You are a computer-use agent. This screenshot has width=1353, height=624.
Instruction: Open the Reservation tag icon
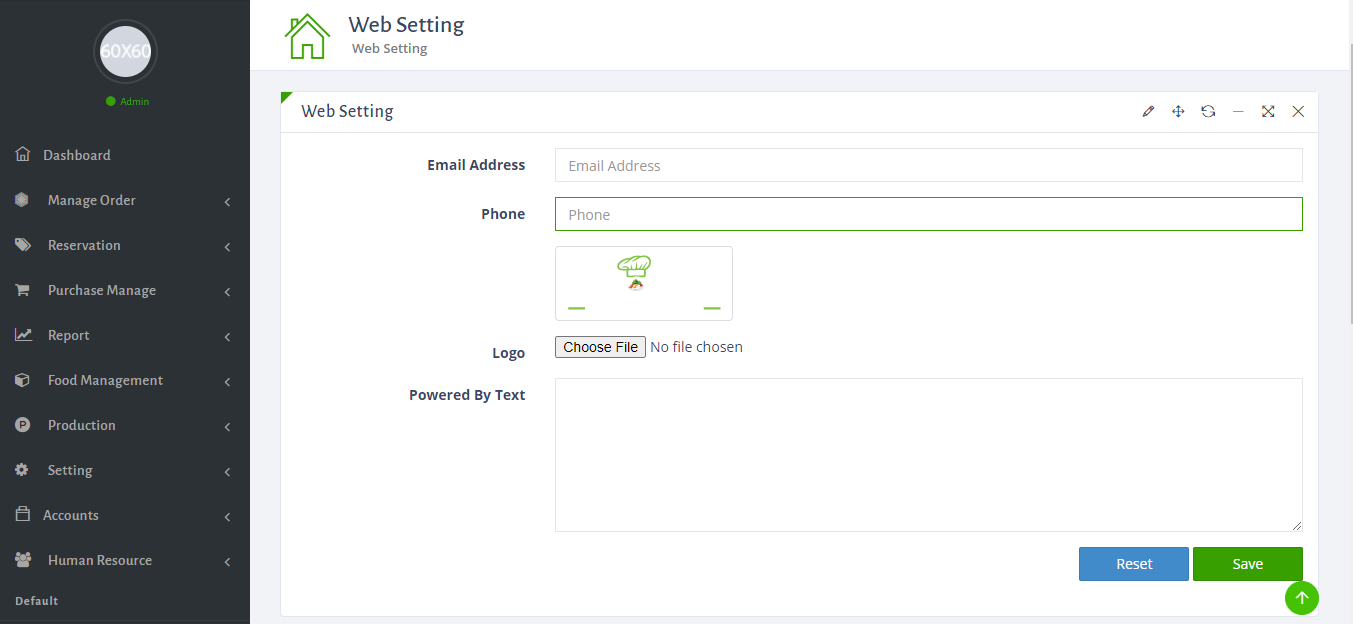click(21, 245)
